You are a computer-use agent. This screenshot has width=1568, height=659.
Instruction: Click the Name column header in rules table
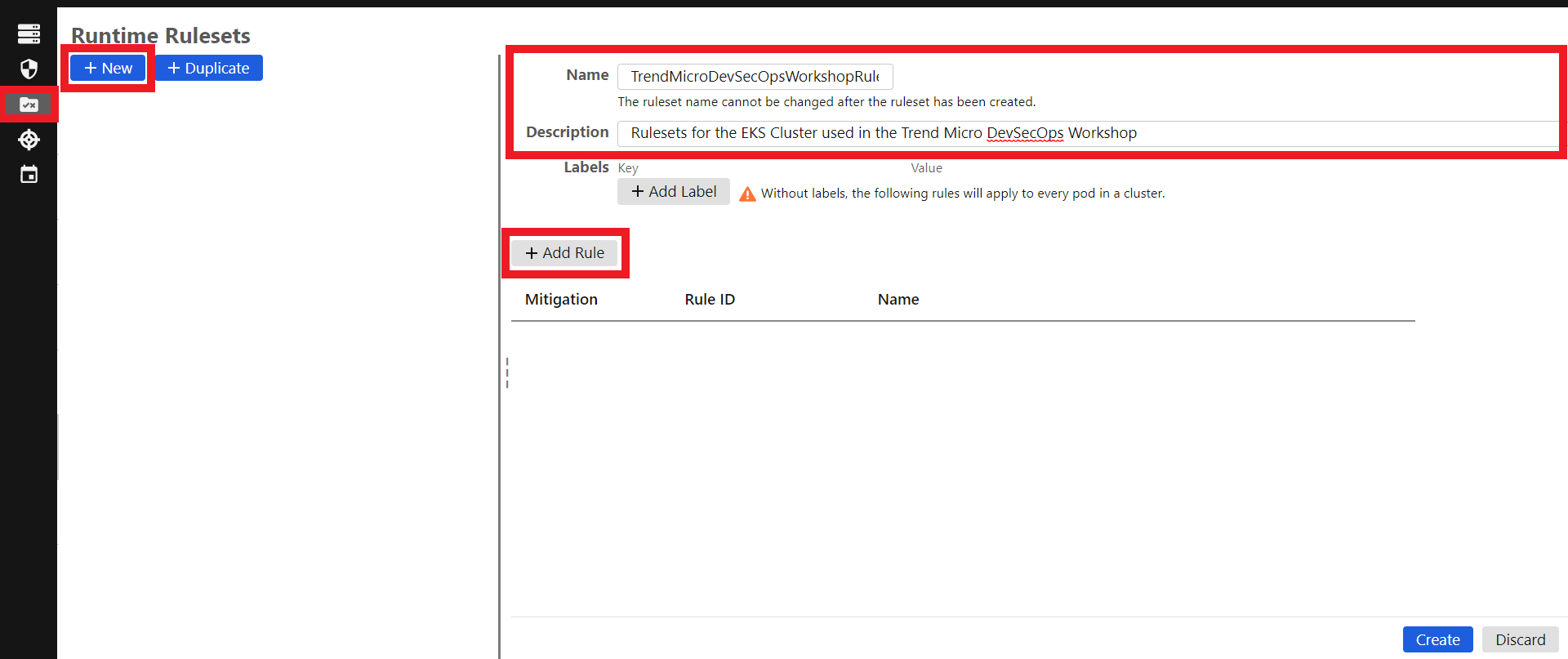tap(898, 300)
